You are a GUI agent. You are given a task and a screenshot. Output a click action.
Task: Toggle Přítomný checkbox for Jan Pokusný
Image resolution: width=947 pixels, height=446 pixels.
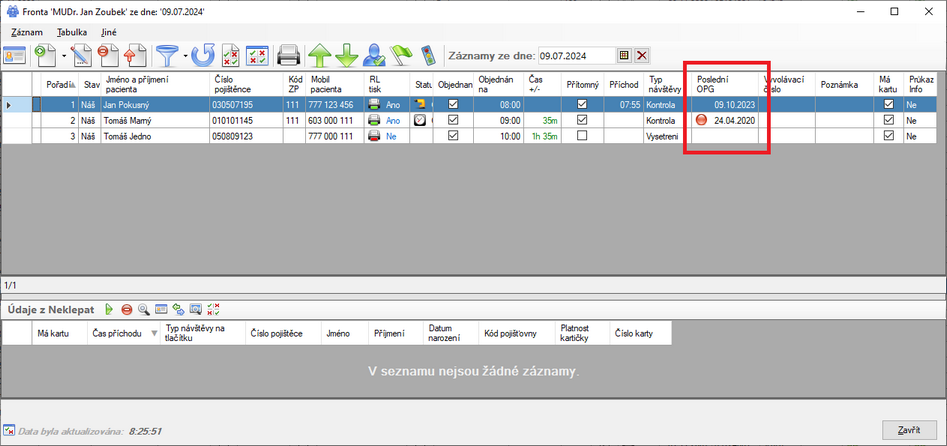click(x=582, y=104)
